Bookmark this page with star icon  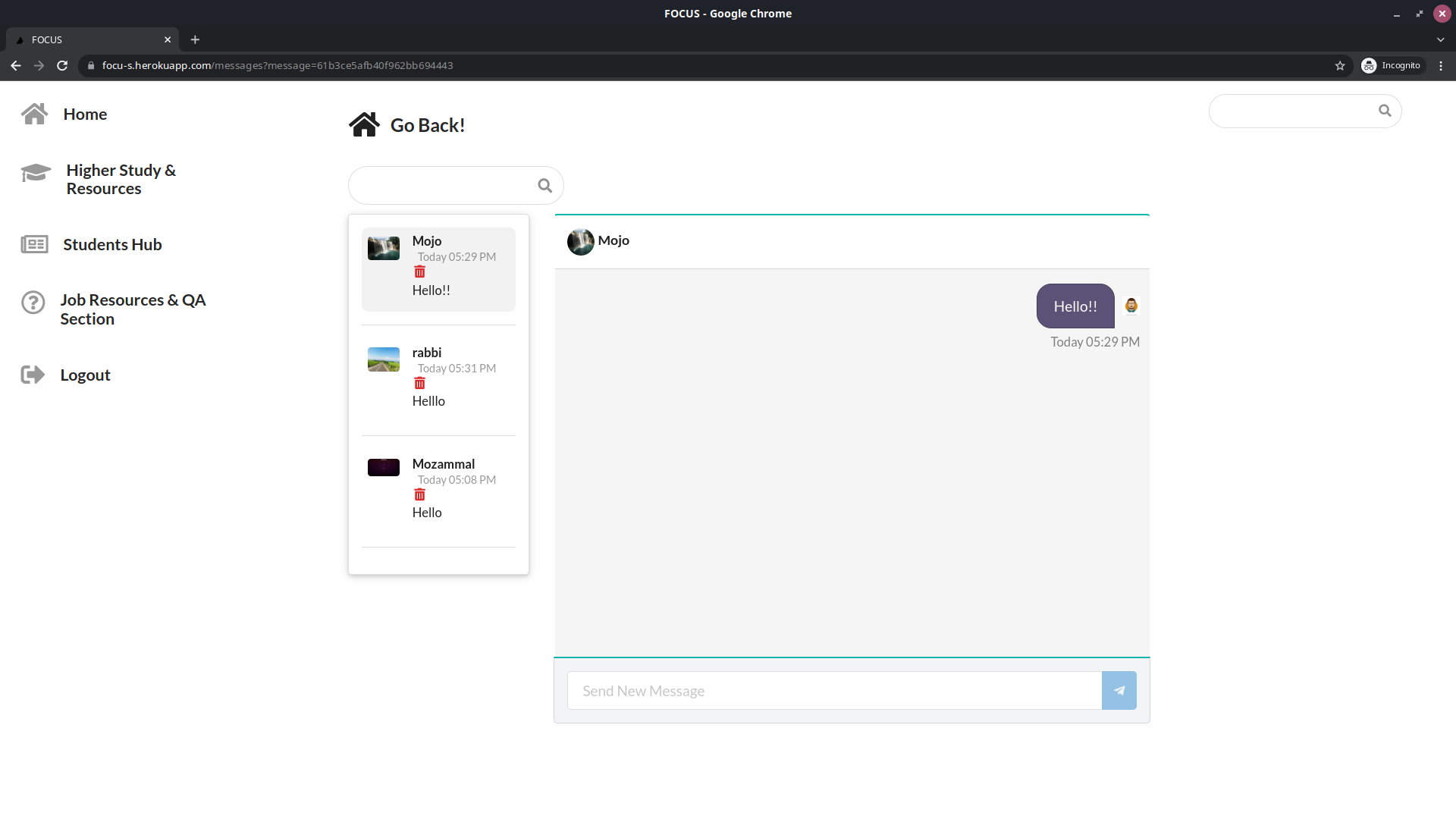click(x=1340, y=66)
